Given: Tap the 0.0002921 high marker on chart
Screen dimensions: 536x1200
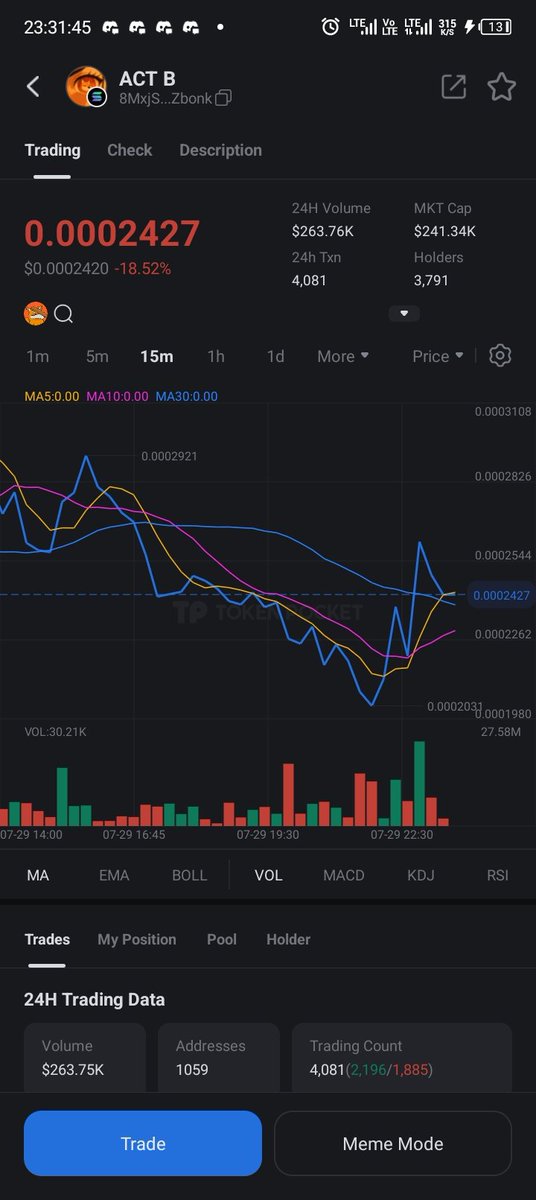Looking at the screenshot, I should pyautogui.click(x=169, y=456).
